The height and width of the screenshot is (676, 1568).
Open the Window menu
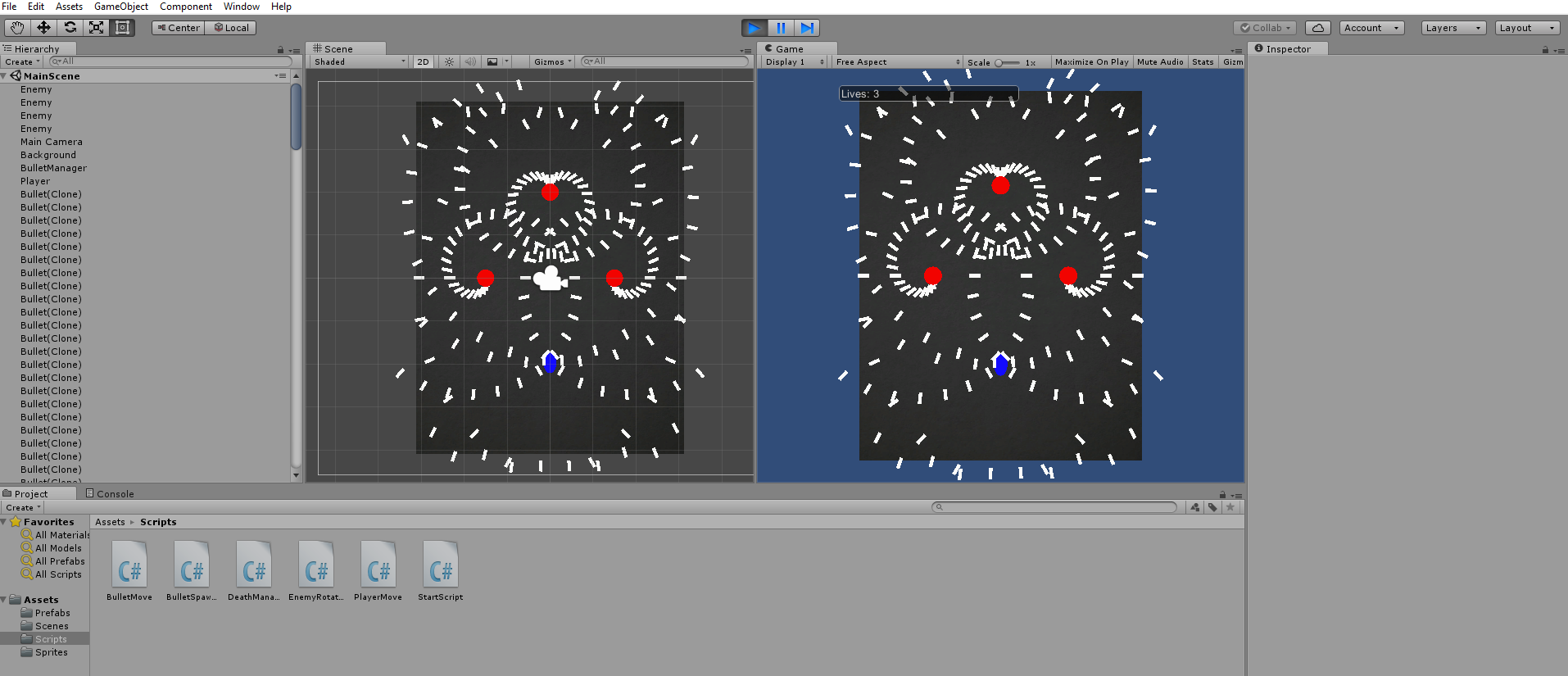pyautogui.click(x=242, y=7)
